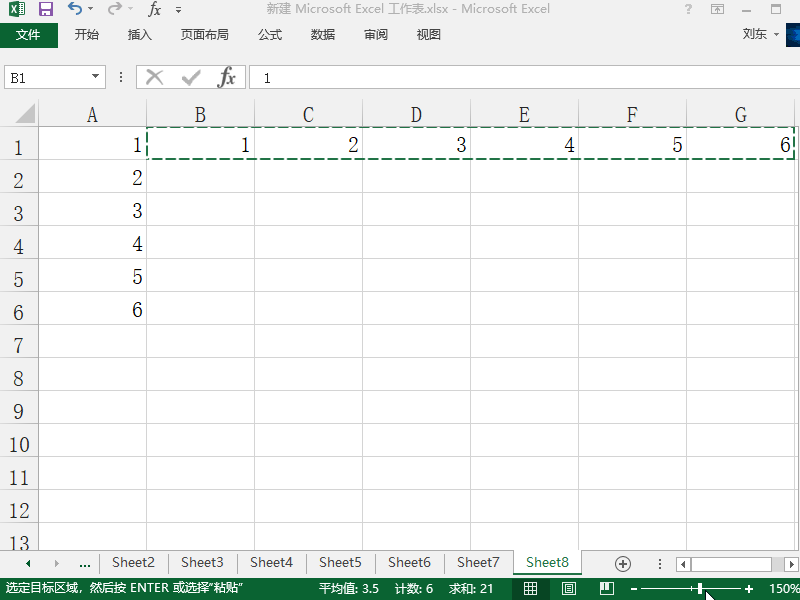
Task: Open the Name Box dropdown arrow
Action: click(96, 76)
